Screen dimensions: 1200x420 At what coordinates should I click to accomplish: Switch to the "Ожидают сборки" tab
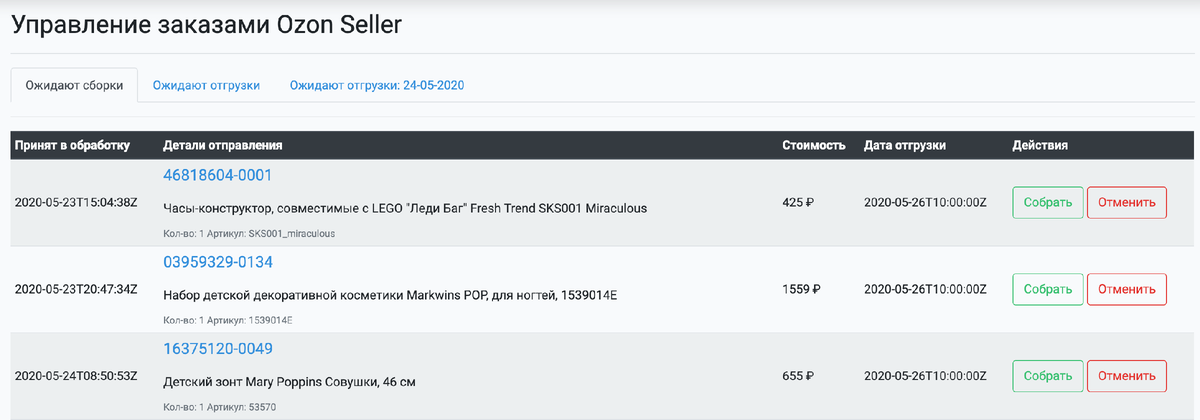point(74,86)
